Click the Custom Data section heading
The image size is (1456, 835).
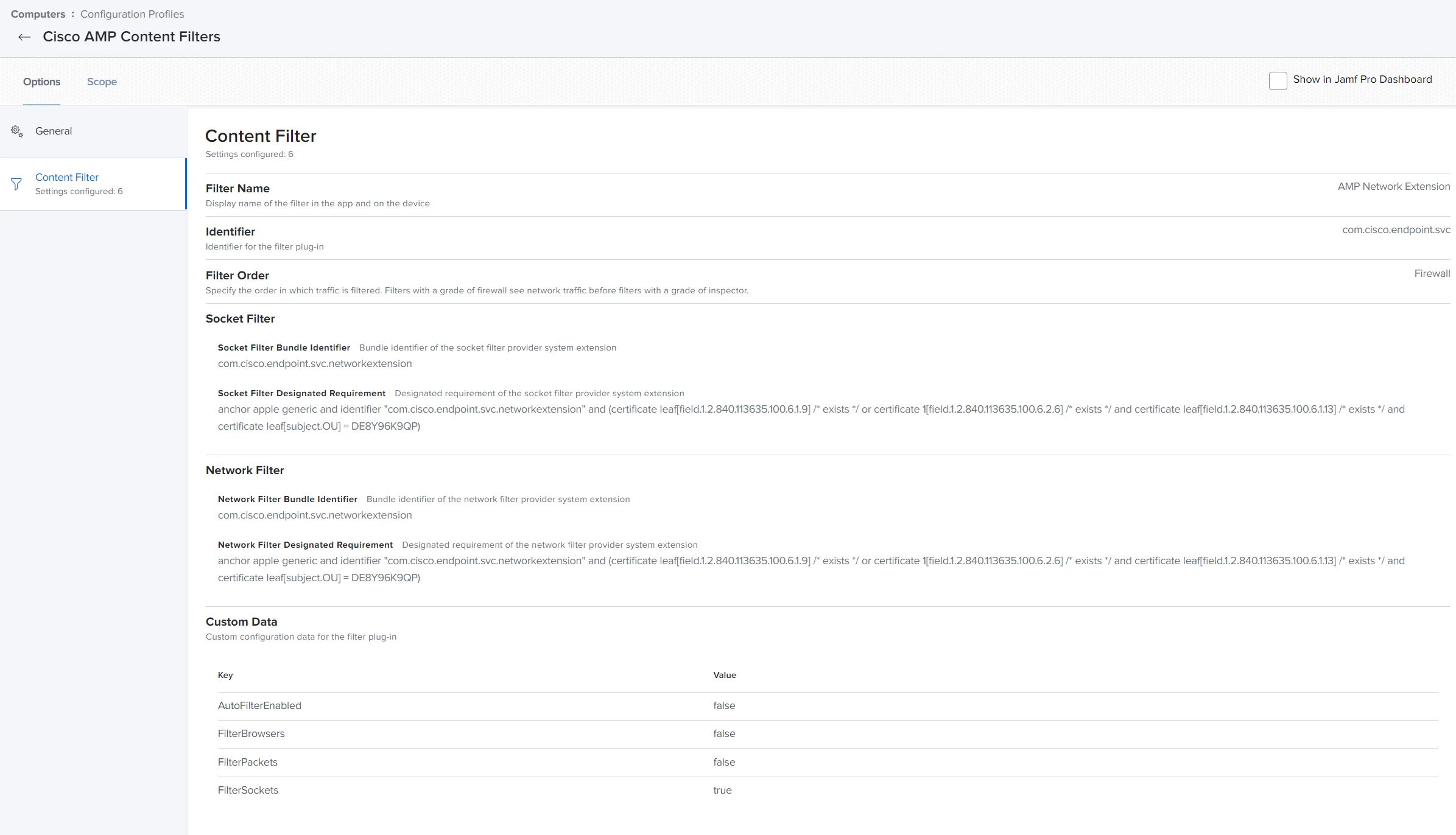tap(241, 622)
